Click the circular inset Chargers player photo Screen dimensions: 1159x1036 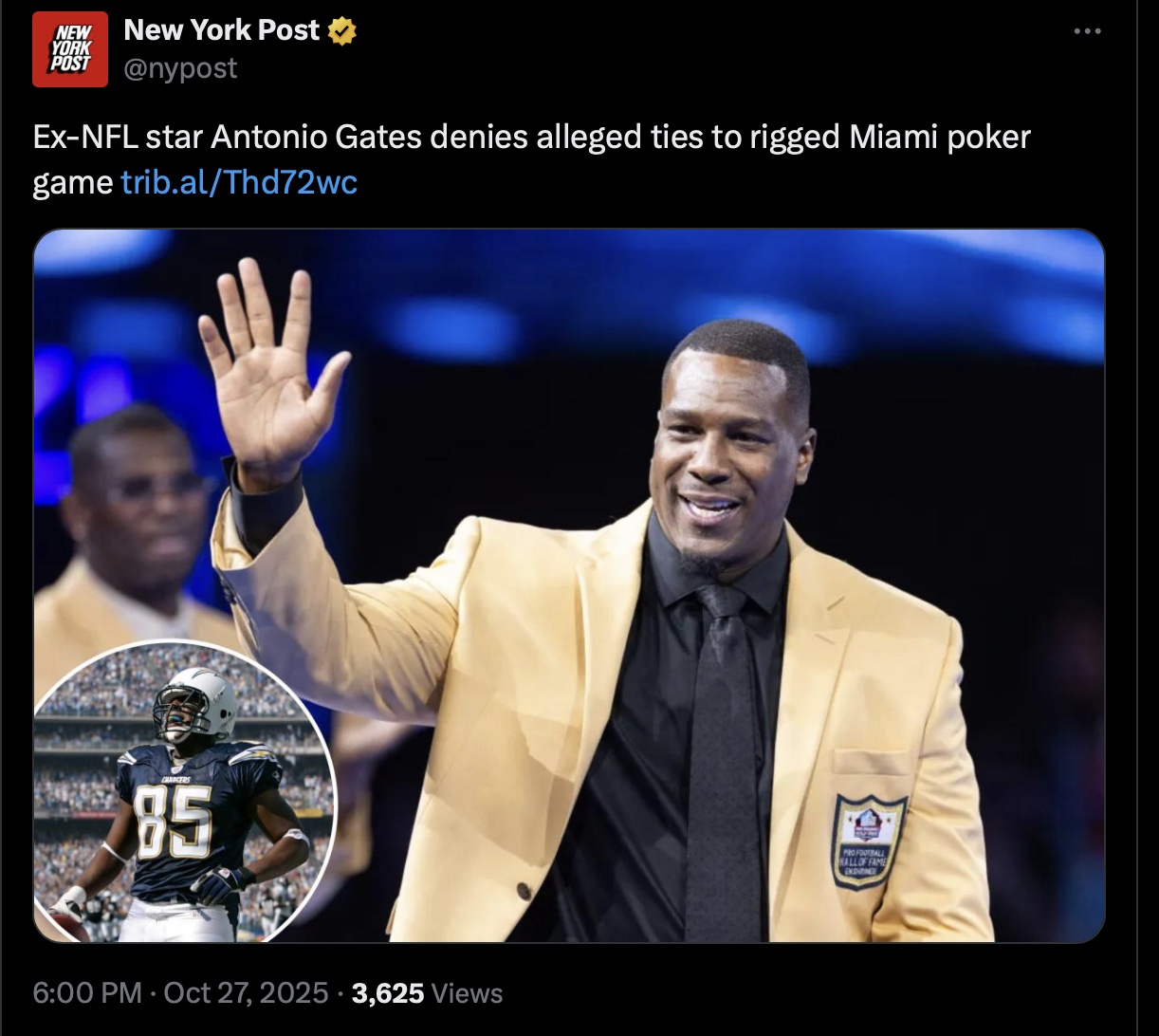[185, 792]
